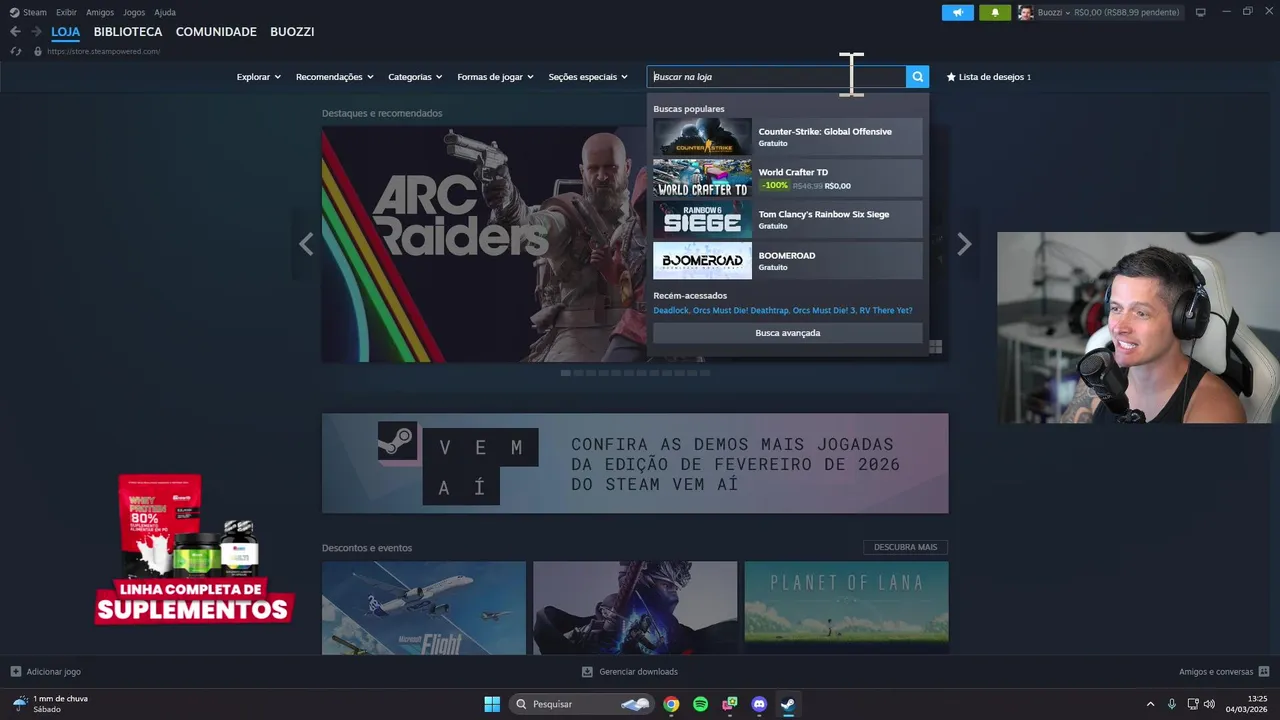Open the BUOZZI profile tab

pyautogui.click(x=292, y=32)
